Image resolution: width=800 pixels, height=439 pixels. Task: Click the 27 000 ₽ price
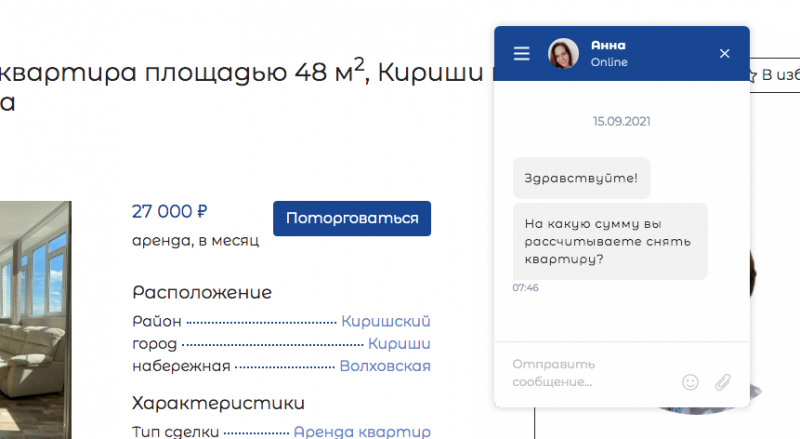point(169,211)
